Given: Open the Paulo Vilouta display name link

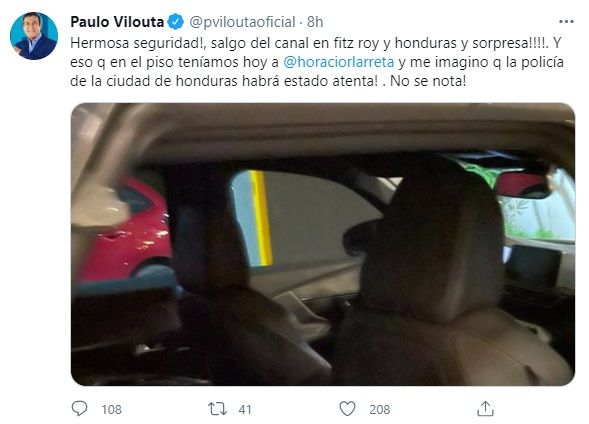Looking at the screenshot, I should pyautogui.click(x=117, y=22).
